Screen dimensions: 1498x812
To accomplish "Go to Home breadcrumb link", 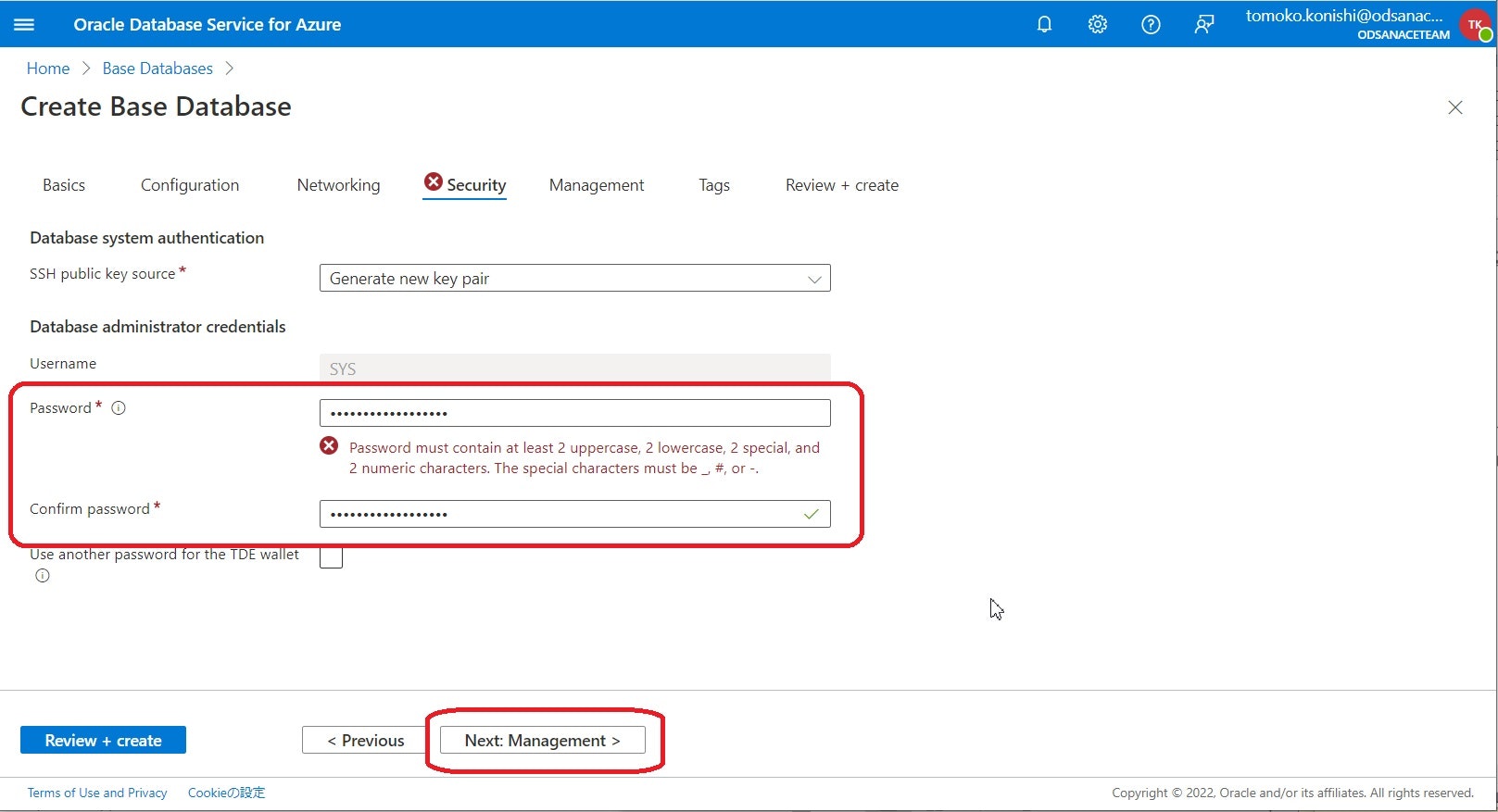I will (48, 69).
